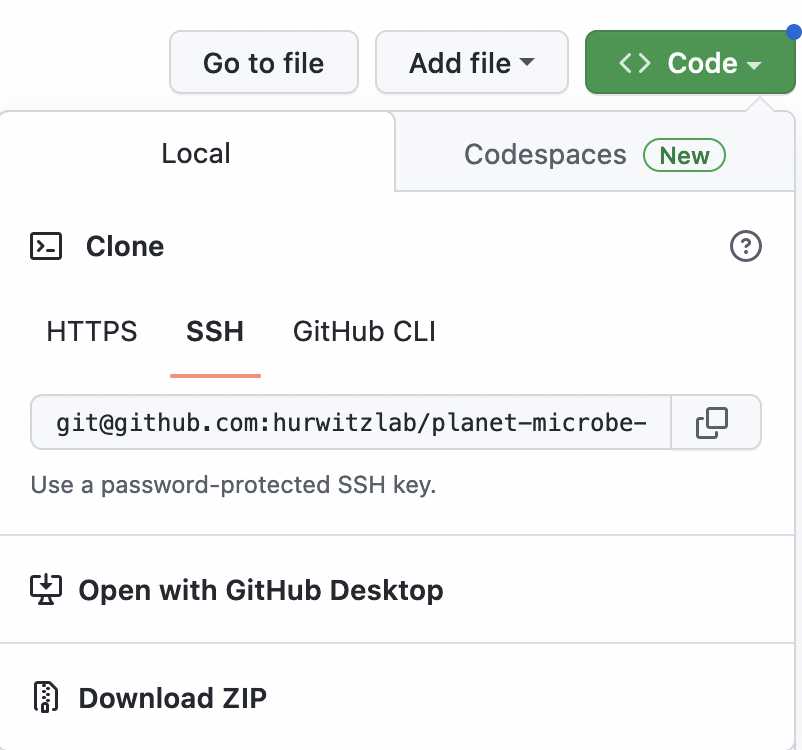
Task: Select the SSH clone option
Action: [x=215, y=332]
